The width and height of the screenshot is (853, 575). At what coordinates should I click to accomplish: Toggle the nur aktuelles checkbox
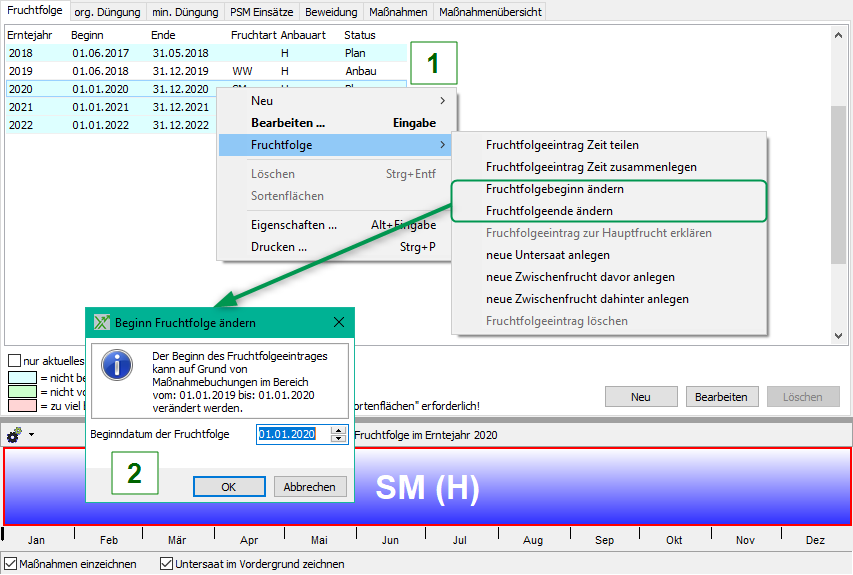[14, 361]
